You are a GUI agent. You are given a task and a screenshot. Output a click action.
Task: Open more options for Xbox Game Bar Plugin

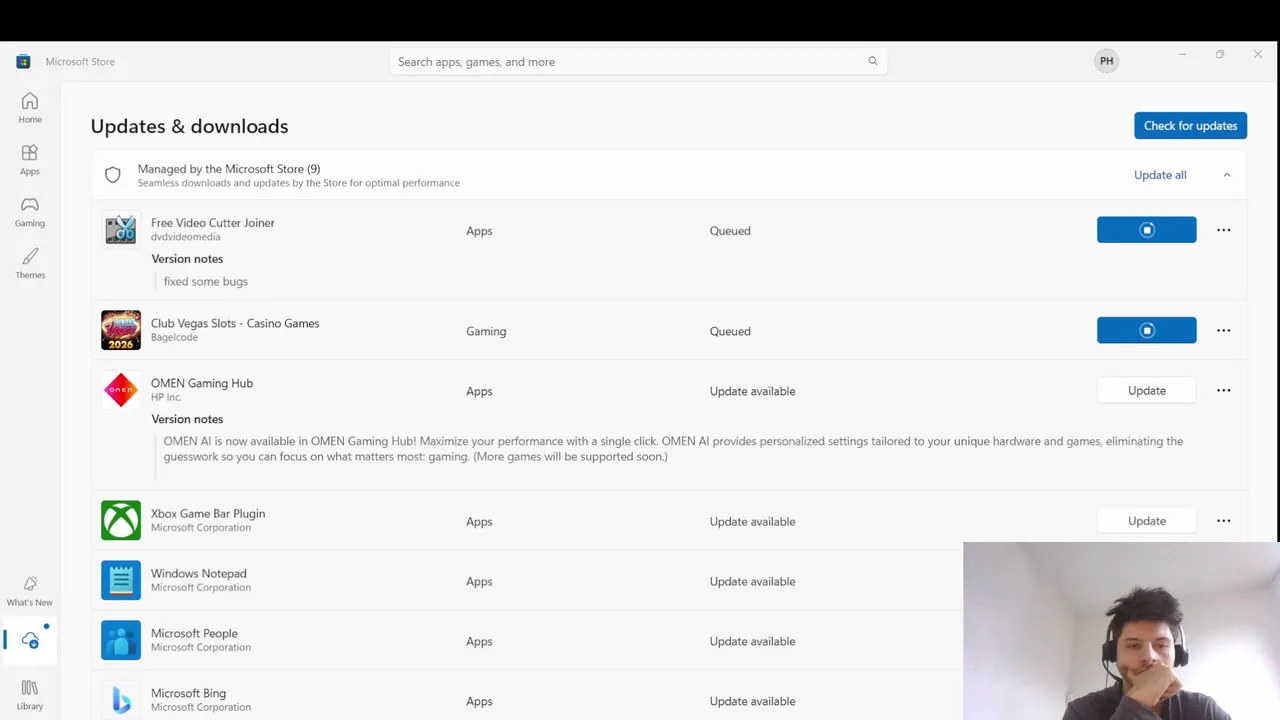click(1223, 520)
